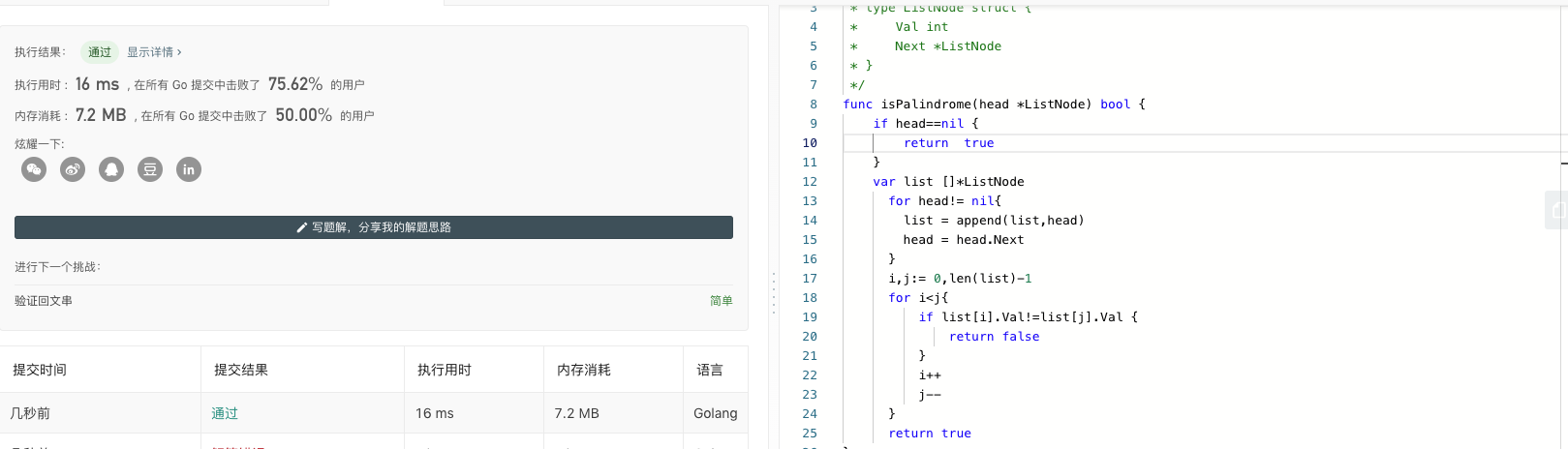Click the 'i,j:= 0,len(list)-1' line
Screen dimensions: 1568x449
click(x=960, y=279)
